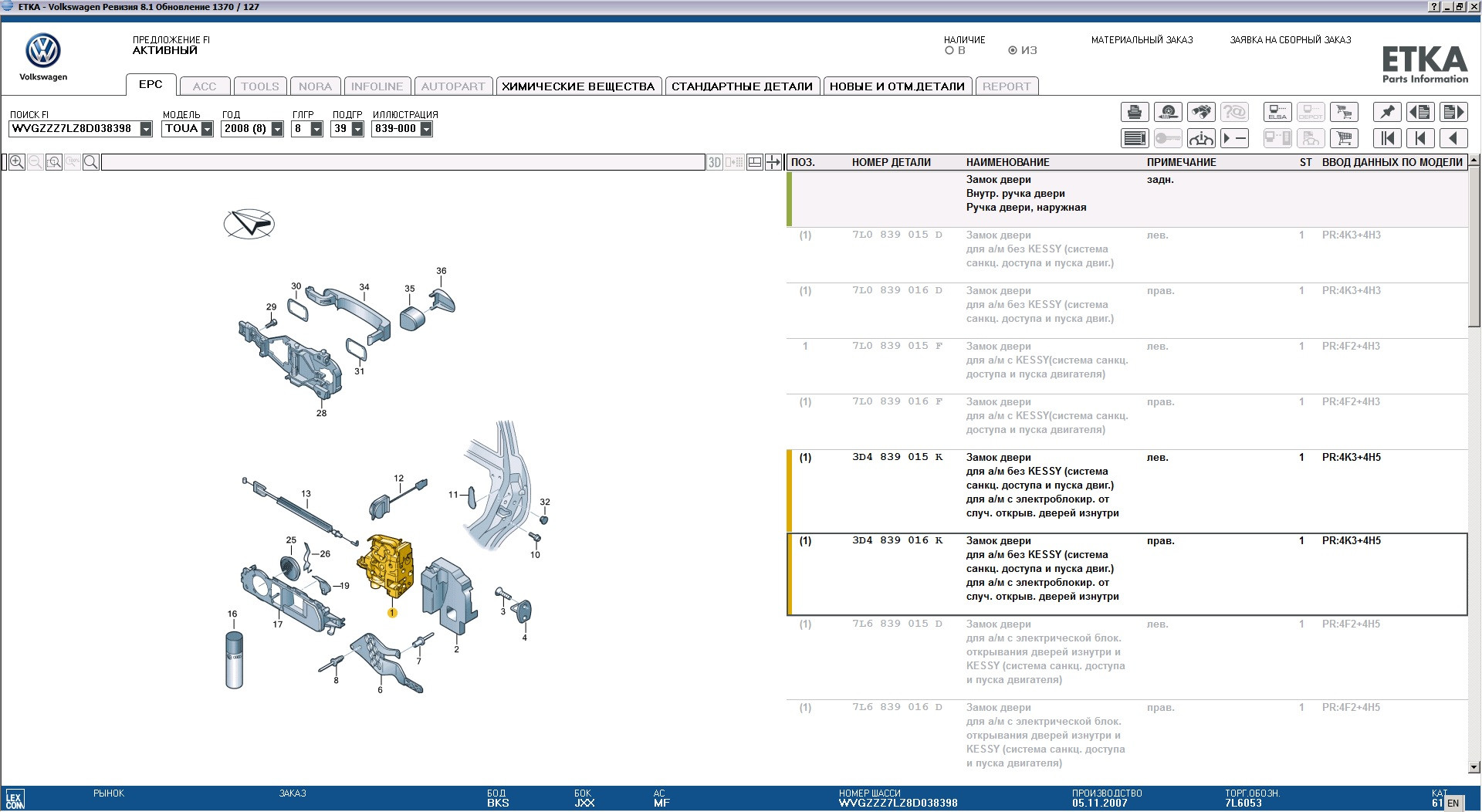
Task: Click МАТЕРИАЛЬНЫЙ ЗАКАЗ link
Action: pyautogui.click(x=1142, y=40)
